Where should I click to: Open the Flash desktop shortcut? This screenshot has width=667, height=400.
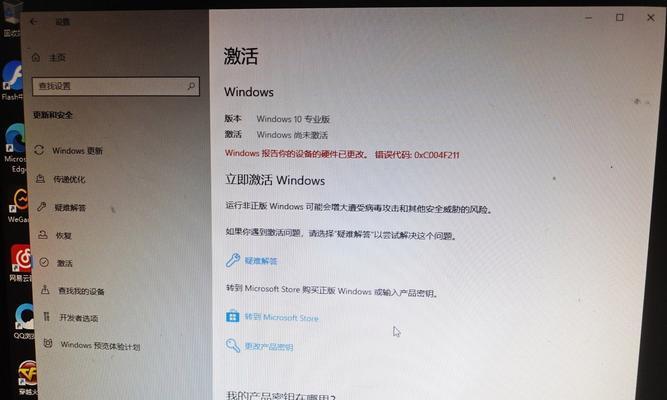click(x=12, y=80)
